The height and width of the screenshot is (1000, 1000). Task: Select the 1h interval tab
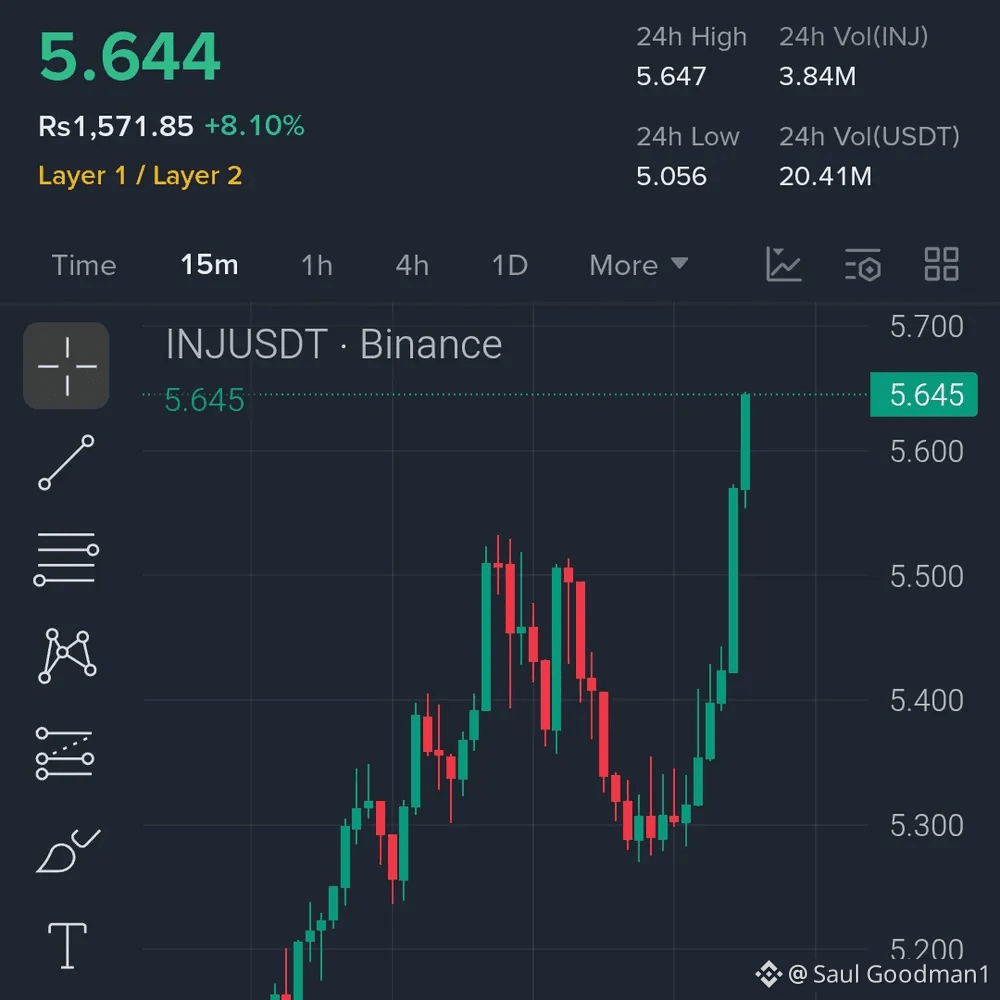pyautogui.click(x=317, y=265)
